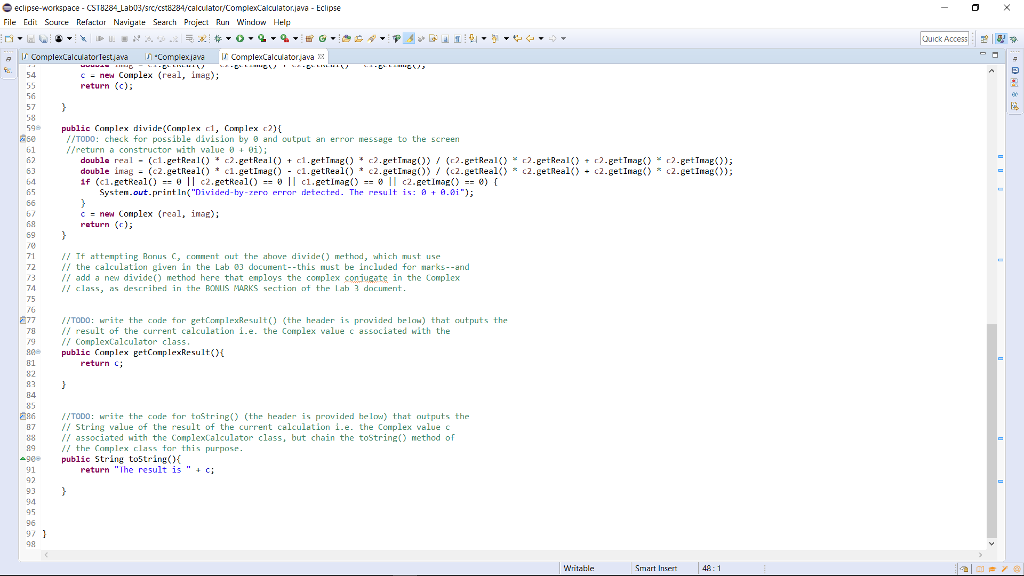Maximize the editor area
This screenshot has height=576, width=1024.
click(x=995, y=55)
